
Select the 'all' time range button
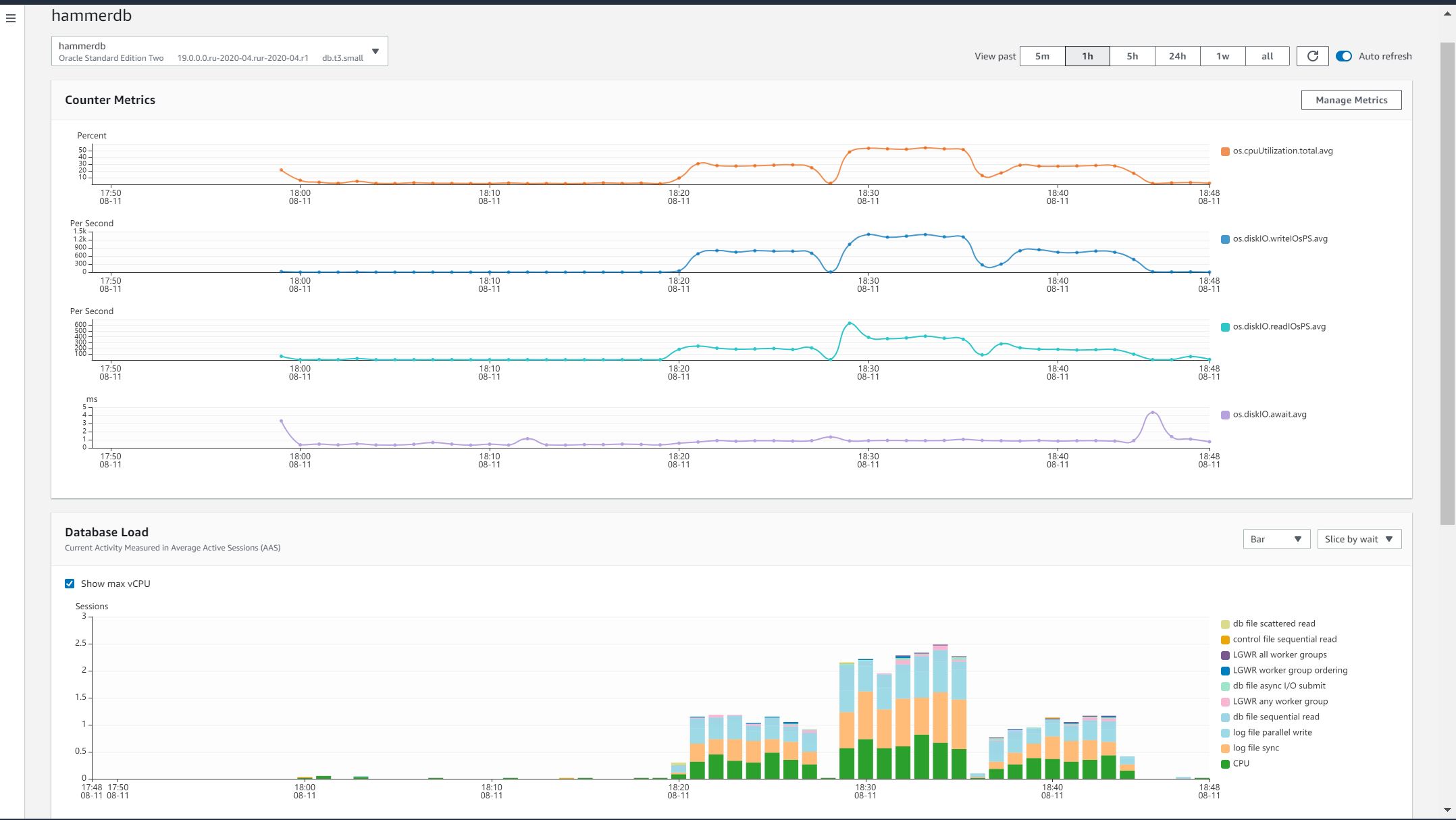[x=1267, y=56]
